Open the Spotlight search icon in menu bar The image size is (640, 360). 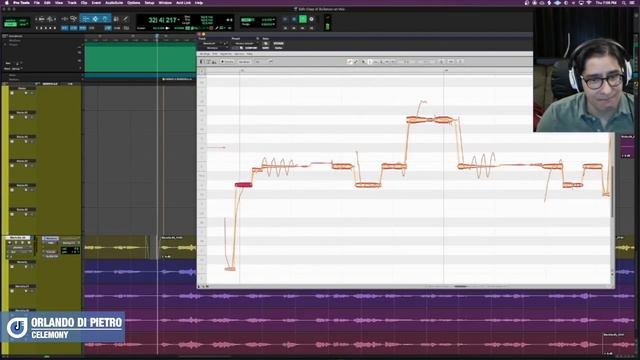(624, 2)
